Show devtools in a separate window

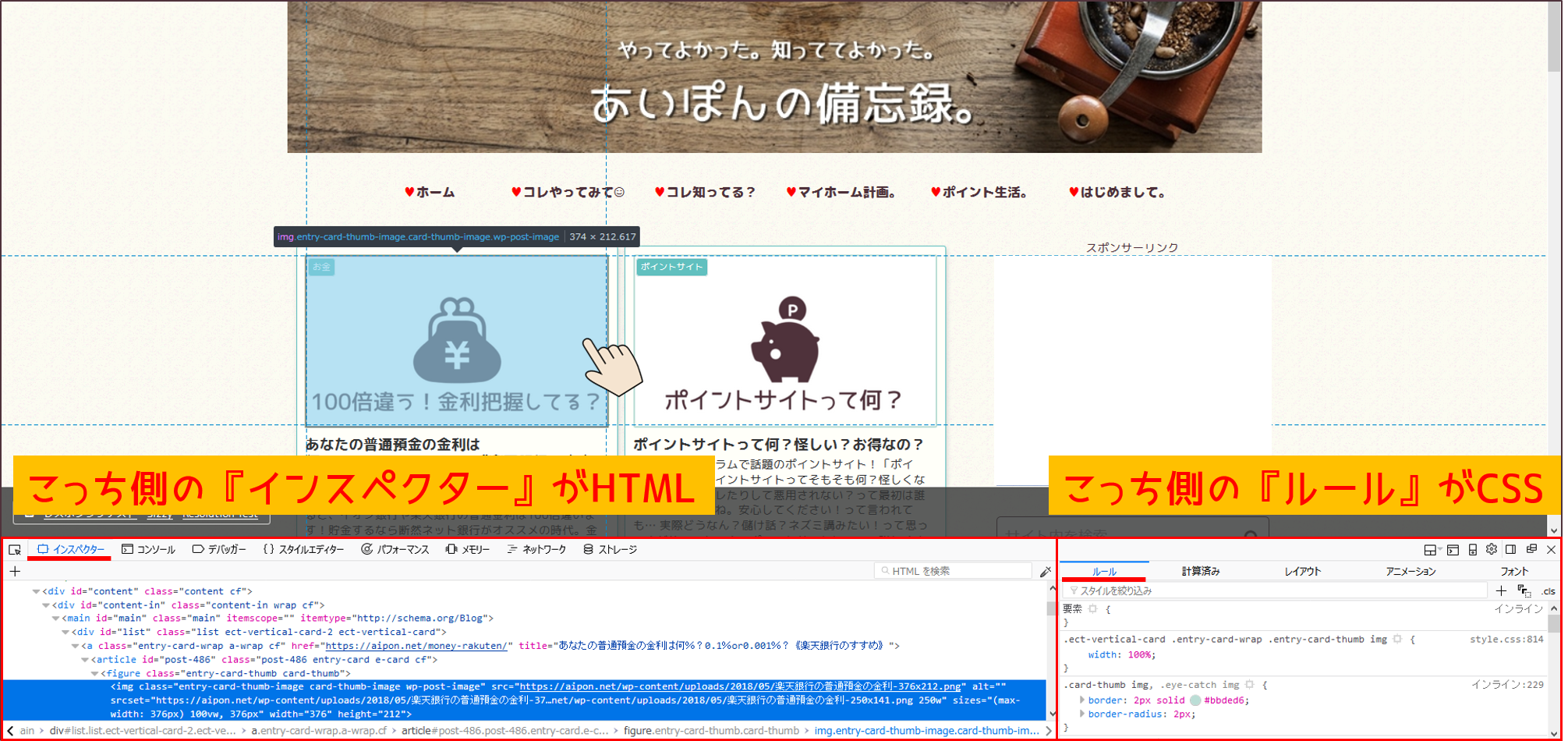[1531, 549]
